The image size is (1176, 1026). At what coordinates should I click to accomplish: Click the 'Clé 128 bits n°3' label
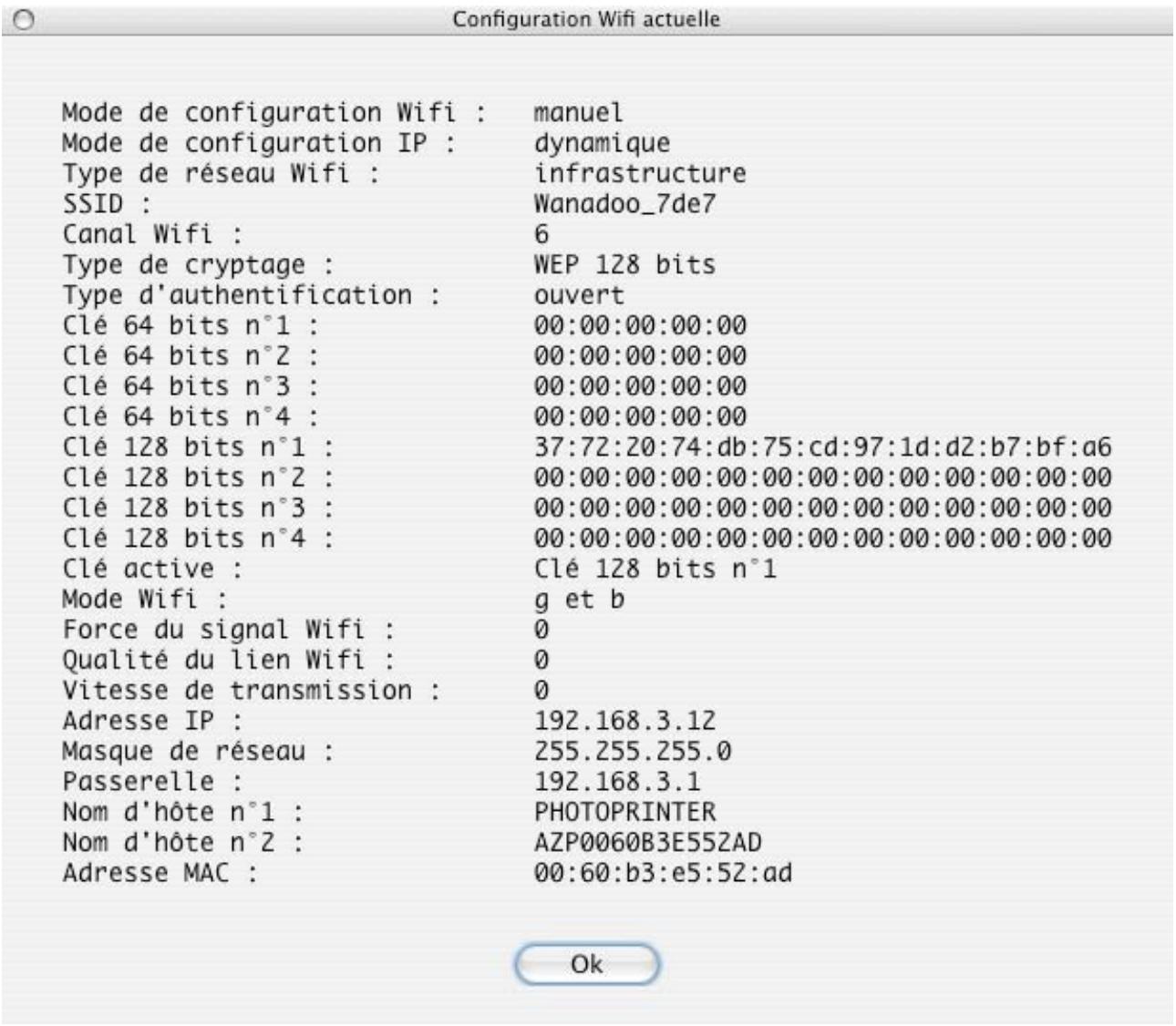pyautogui.click(x=198, y=508)
